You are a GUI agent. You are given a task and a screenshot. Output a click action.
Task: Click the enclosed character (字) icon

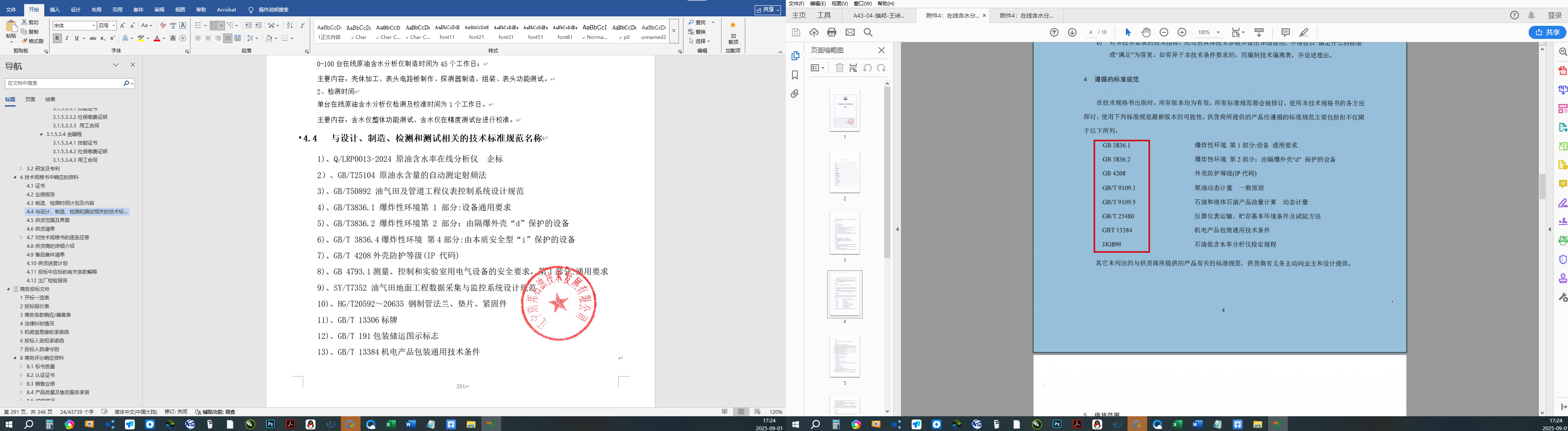pyautogui.click(x=183, y=39)
